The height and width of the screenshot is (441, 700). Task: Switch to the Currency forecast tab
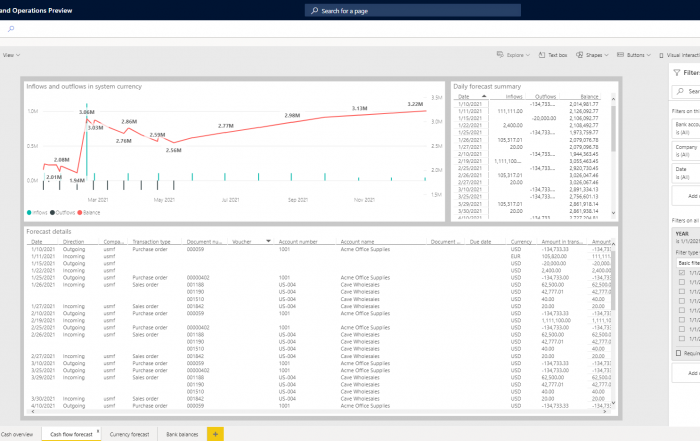coord(129,434)
